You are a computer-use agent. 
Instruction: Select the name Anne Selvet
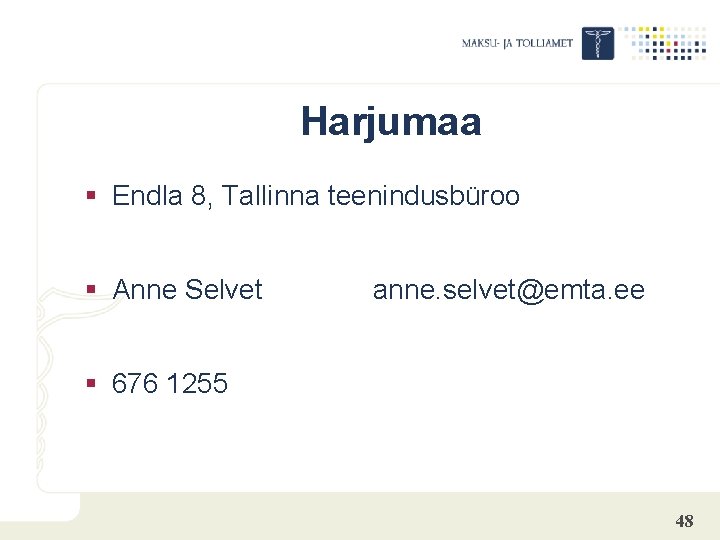(187, 289)
